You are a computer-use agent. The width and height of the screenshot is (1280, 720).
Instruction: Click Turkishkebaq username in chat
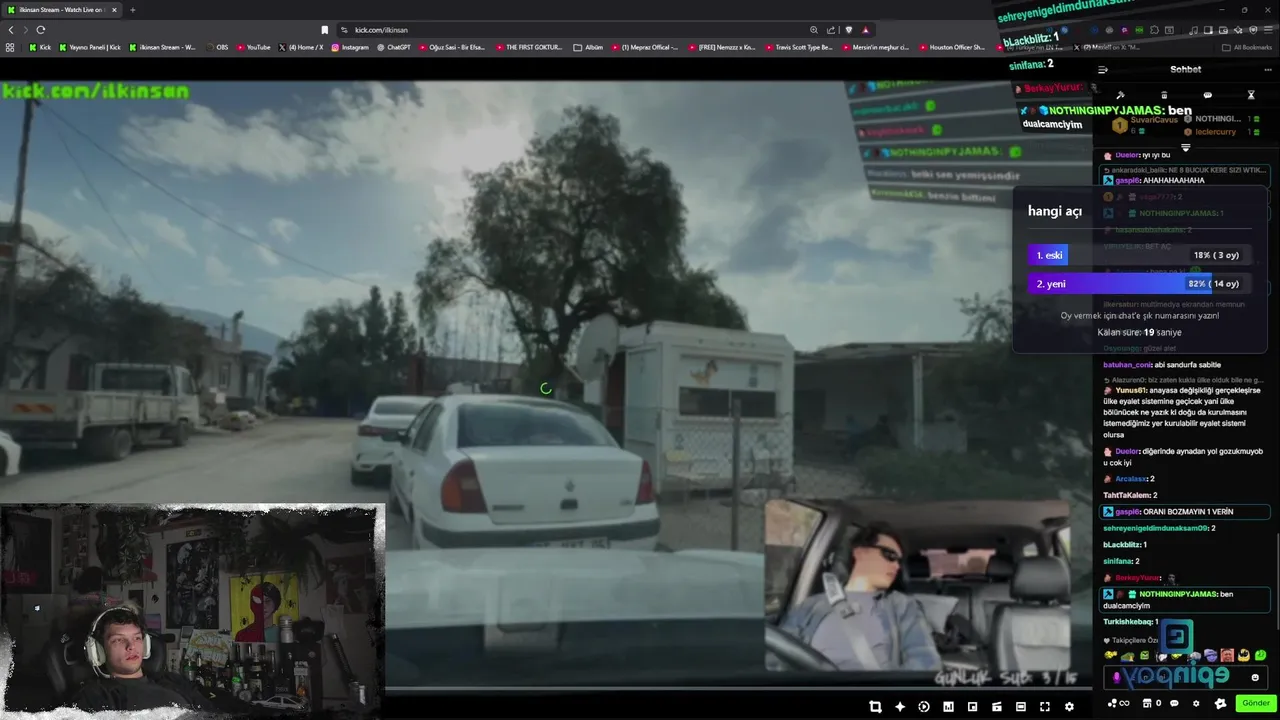(1128, 622)
